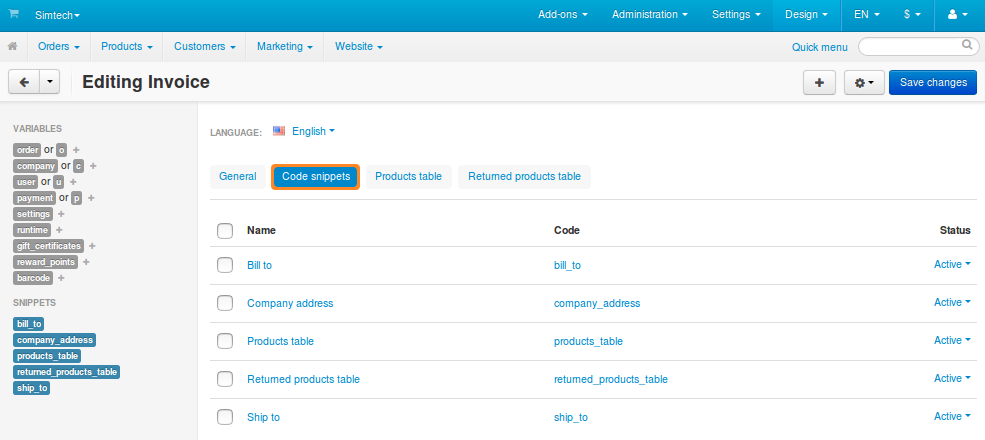985x440 pixels.
Task: Open the Customers menu
Action: click(x=205, y=47)
